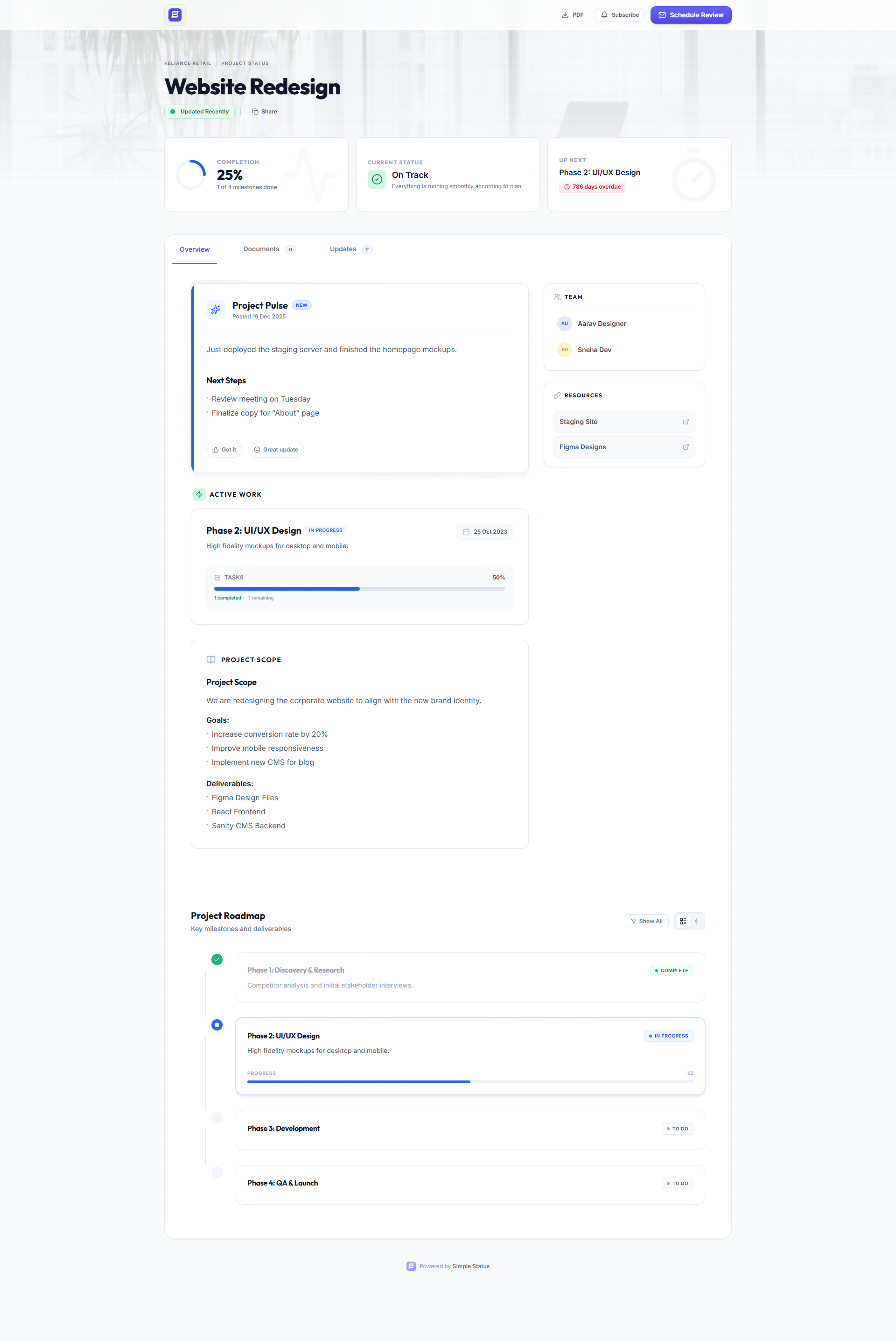Click the Subscribe bell button
The image size is (896, 1341).
(x=619, y=15)
